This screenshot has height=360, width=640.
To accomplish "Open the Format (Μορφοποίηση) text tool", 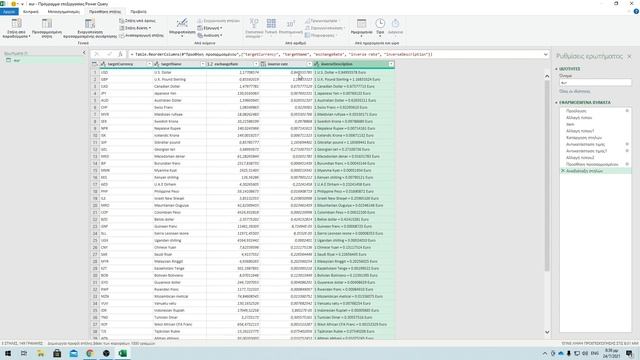I will click(182, 27).
